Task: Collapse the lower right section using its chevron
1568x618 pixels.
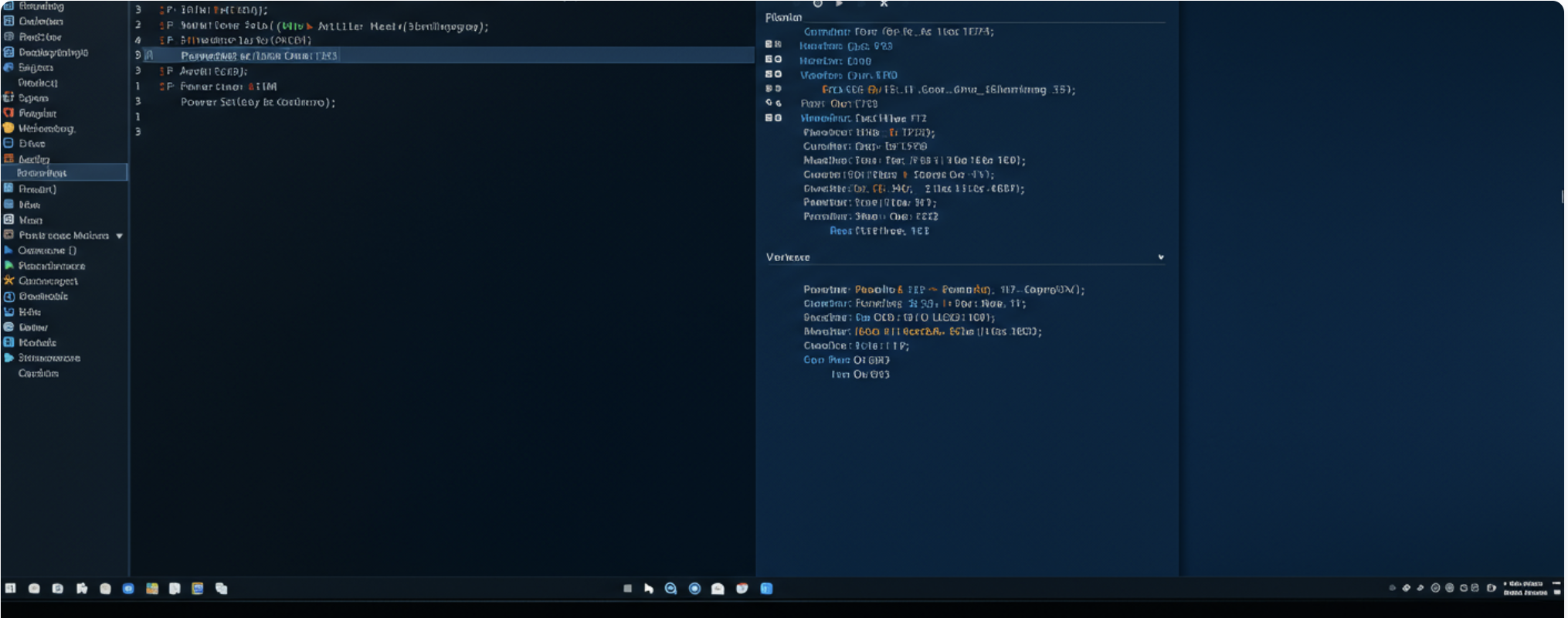Action: (1160, 257)
